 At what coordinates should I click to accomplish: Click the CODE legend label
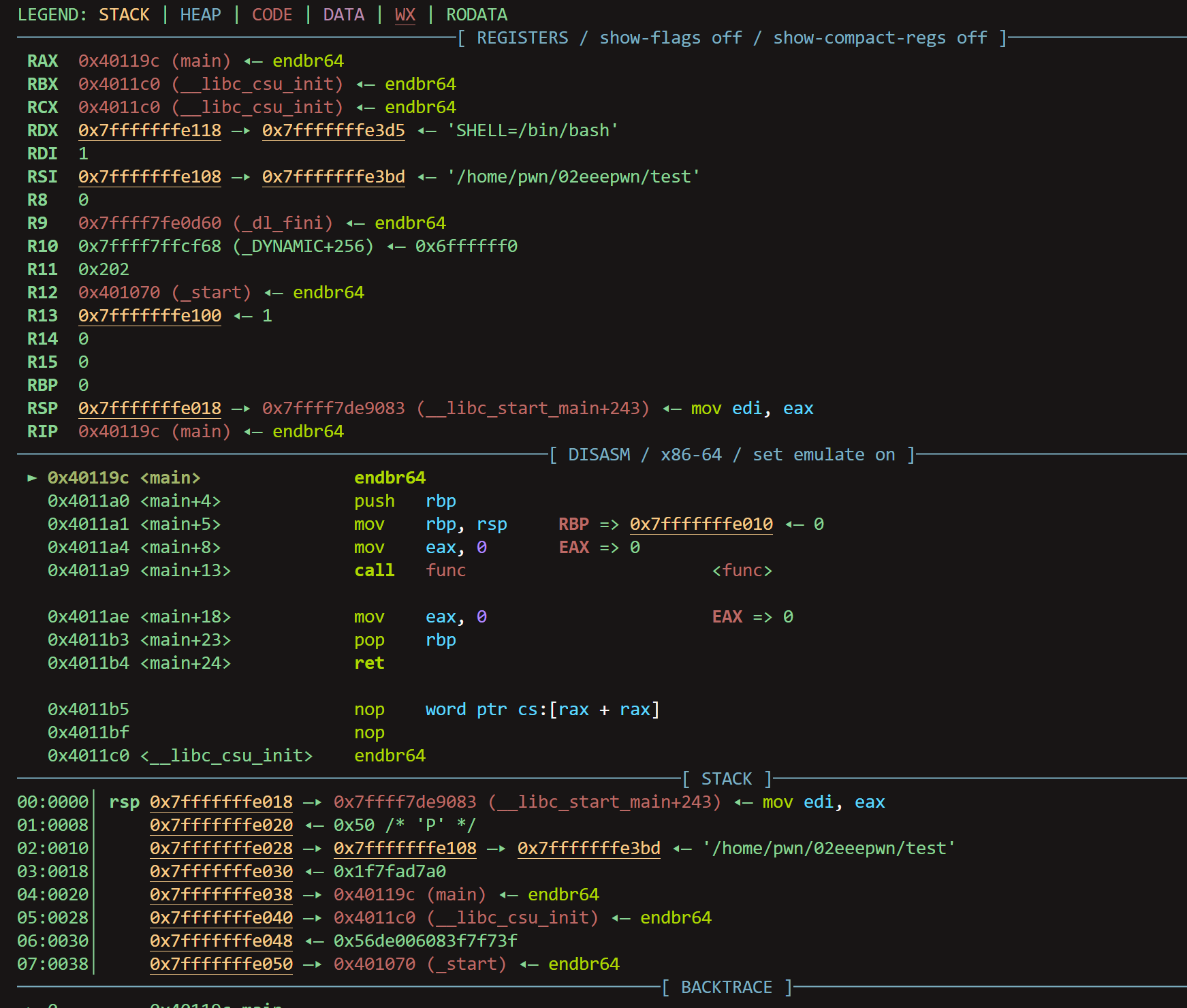coord(272,14)
